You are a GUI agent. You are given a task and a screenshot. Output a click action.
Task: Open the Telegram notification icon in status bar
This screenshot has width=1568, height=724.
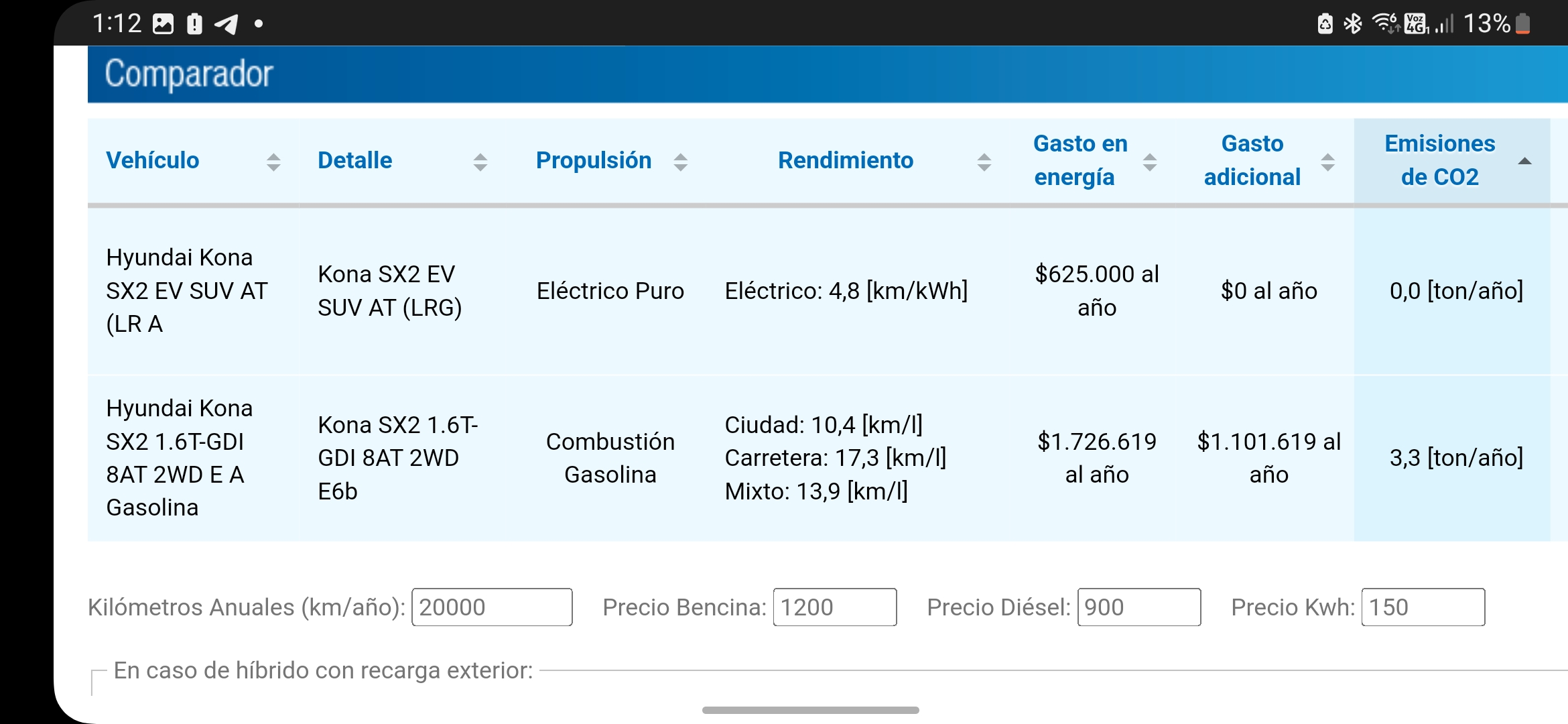226,25
